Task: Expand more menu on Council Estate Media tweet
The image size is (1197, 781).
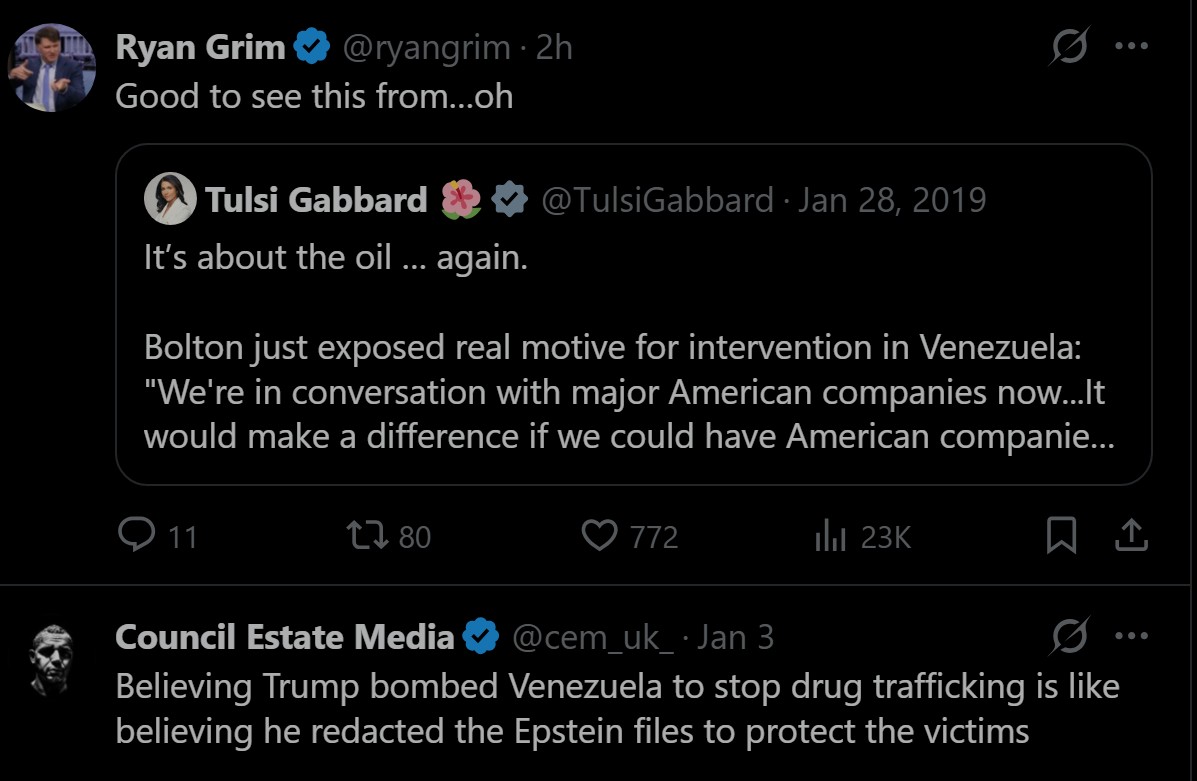Action: click(x=1130, y=636)
